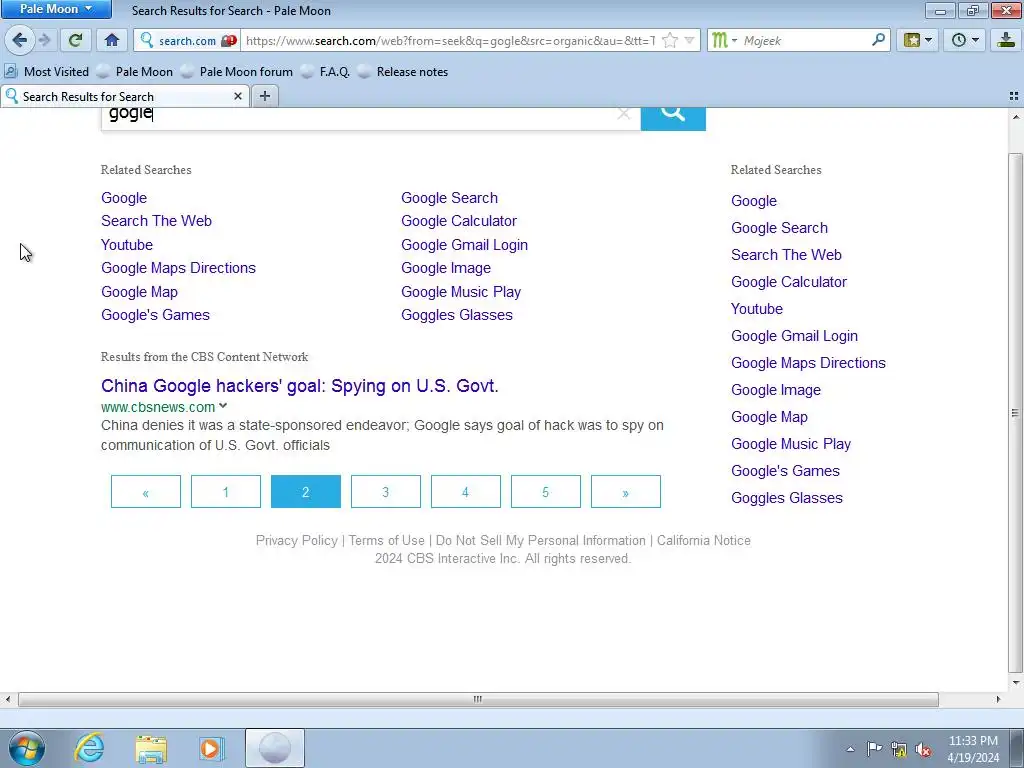Close the Search Results for Search tab

click(238, 97)
